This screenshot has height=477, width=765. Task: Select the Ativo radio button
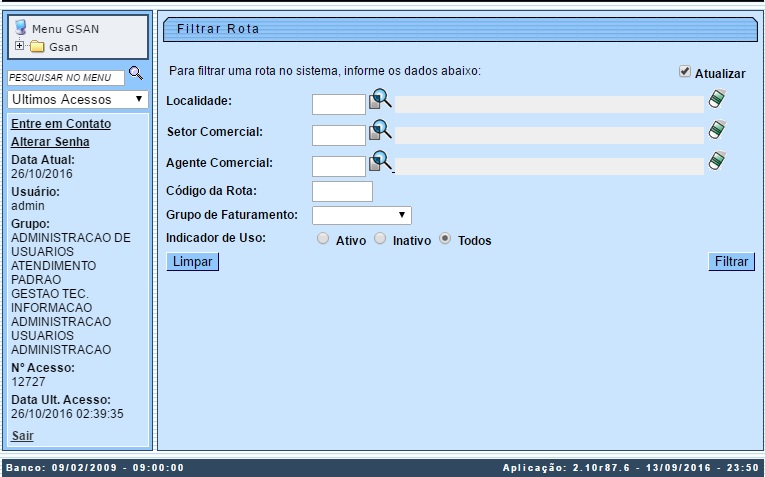pyautogui.click(x=322, y=239)
